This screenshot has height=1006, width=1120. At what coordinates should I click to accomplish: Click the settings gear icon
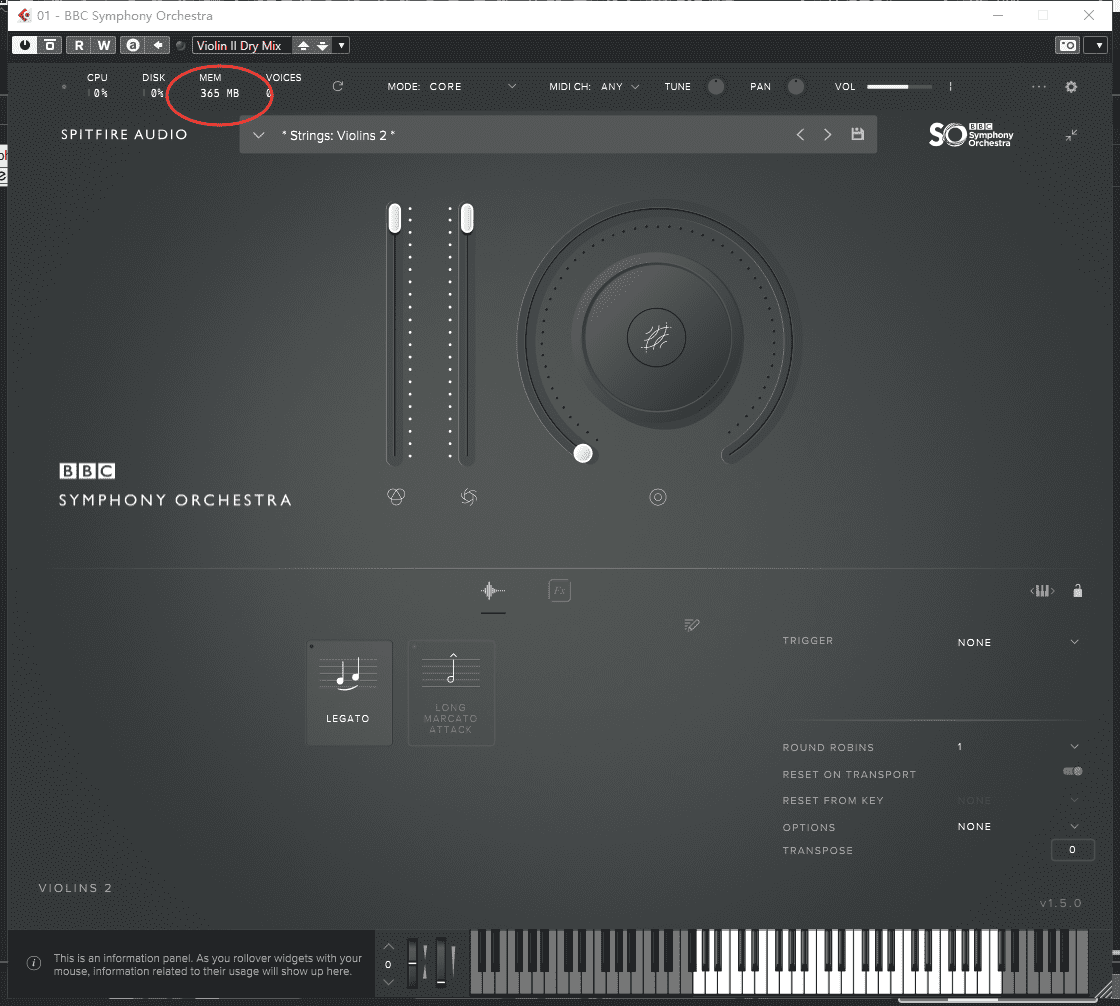tap(1071, 87)
